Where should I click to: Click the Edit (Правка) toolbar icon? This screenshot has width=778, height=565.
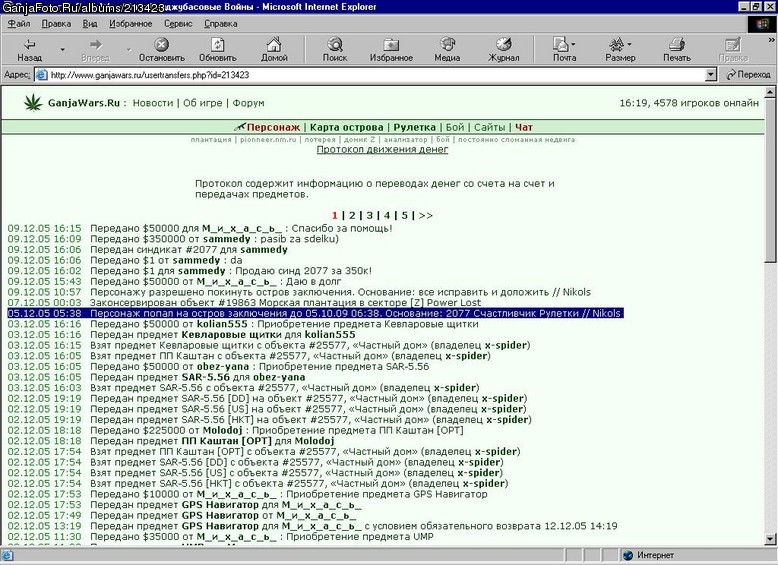point(733,44)
